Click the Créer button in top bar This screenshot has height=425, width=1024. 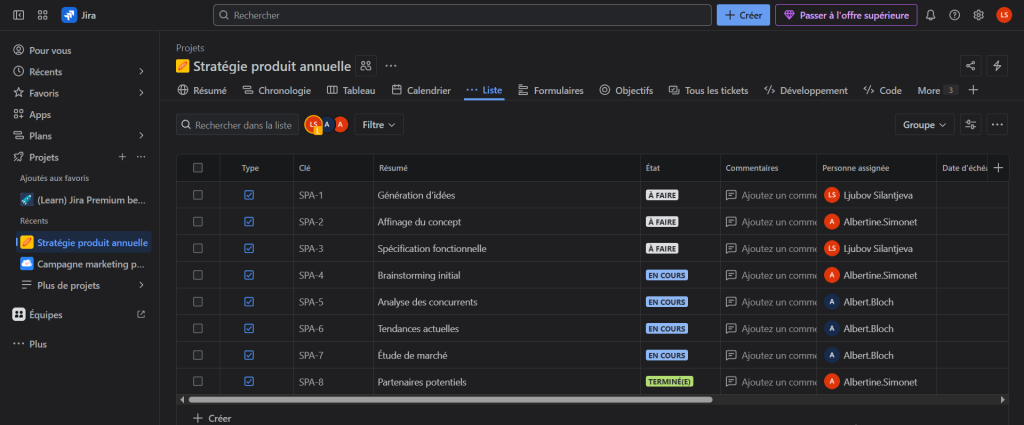tap(743, 15)
